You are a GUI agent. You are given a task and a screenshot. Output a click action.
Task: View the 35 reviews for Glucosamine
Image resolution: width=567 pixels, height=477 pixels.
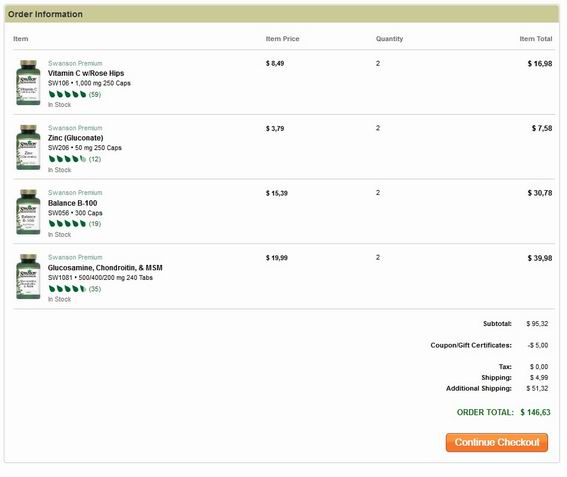(x=95, y=289)
